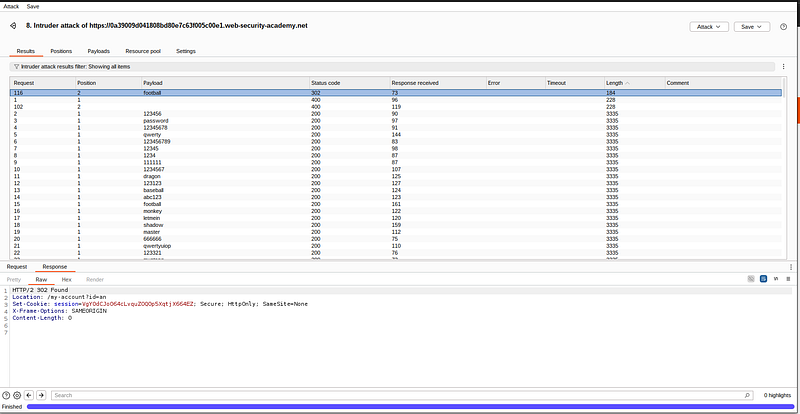Sort by the Timeout column header

tap(574, 83)
